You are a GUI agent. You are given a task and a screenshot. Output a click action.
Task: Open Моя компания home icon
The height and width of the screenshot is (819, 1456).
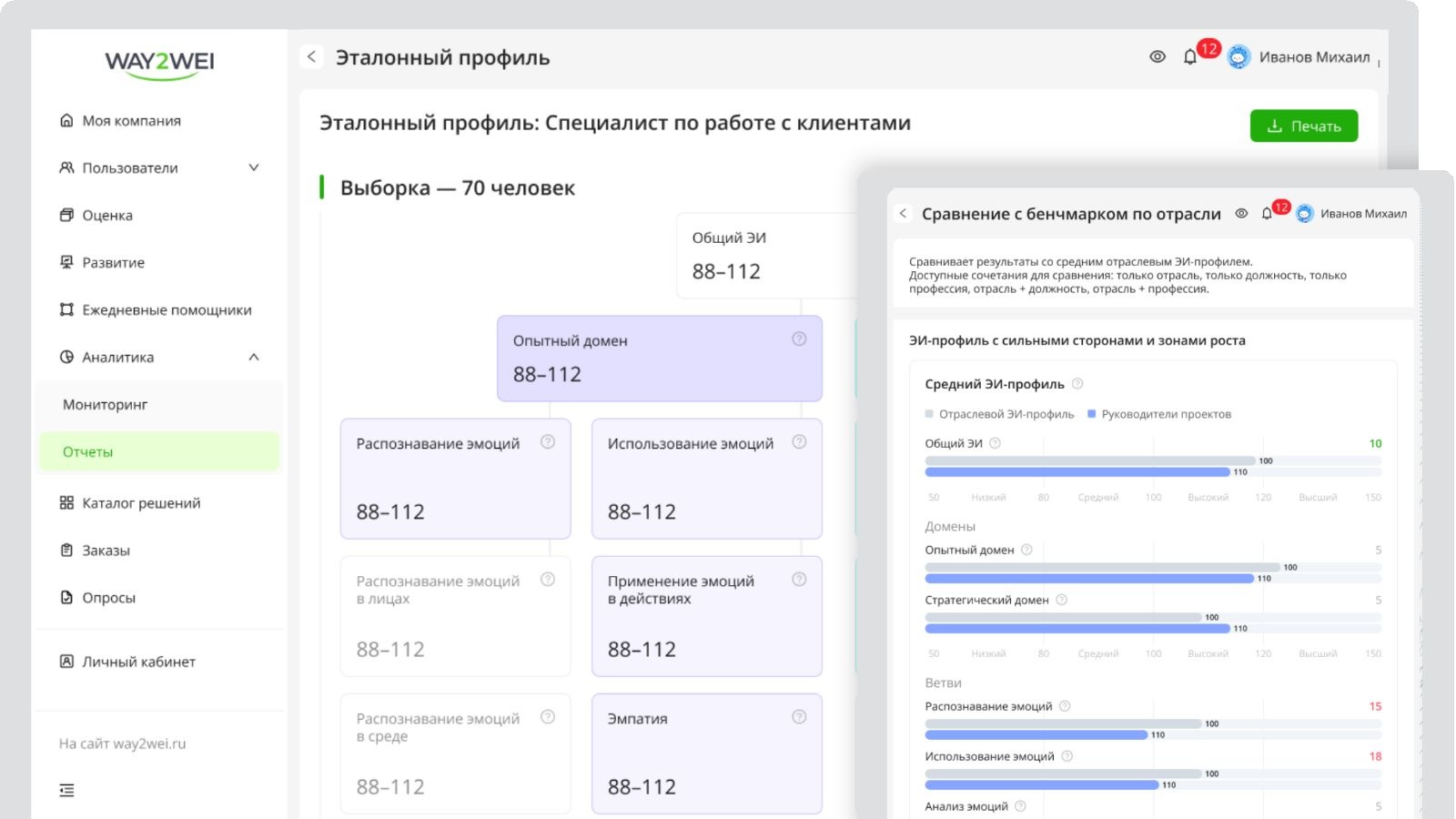pos(66,120)
